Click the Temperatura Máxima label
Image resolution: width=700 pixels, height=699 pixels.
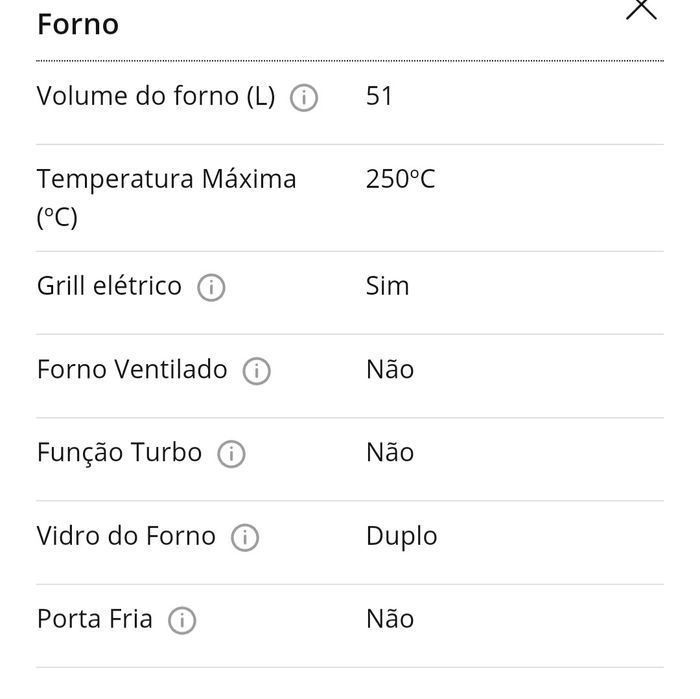click(166, 180)
